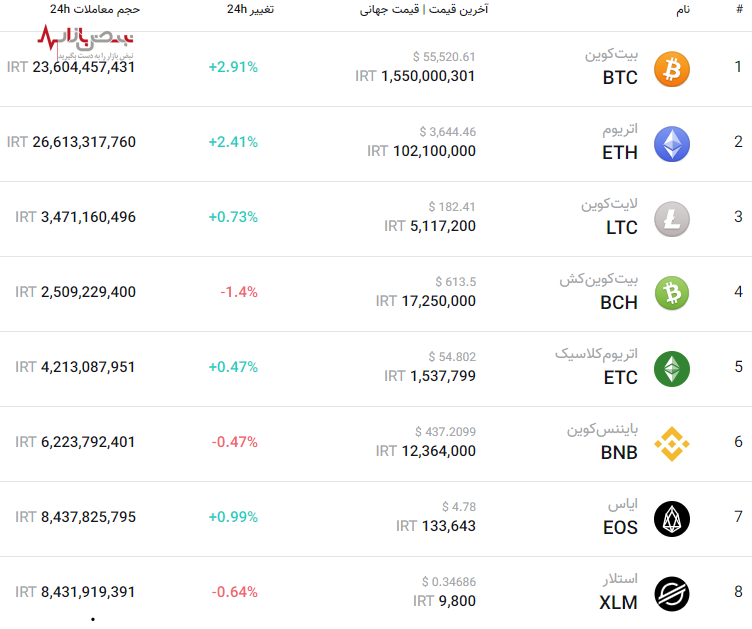
Task: Click the green Bitcoin Cash BCH icon
Action: (x=672, y=294)
